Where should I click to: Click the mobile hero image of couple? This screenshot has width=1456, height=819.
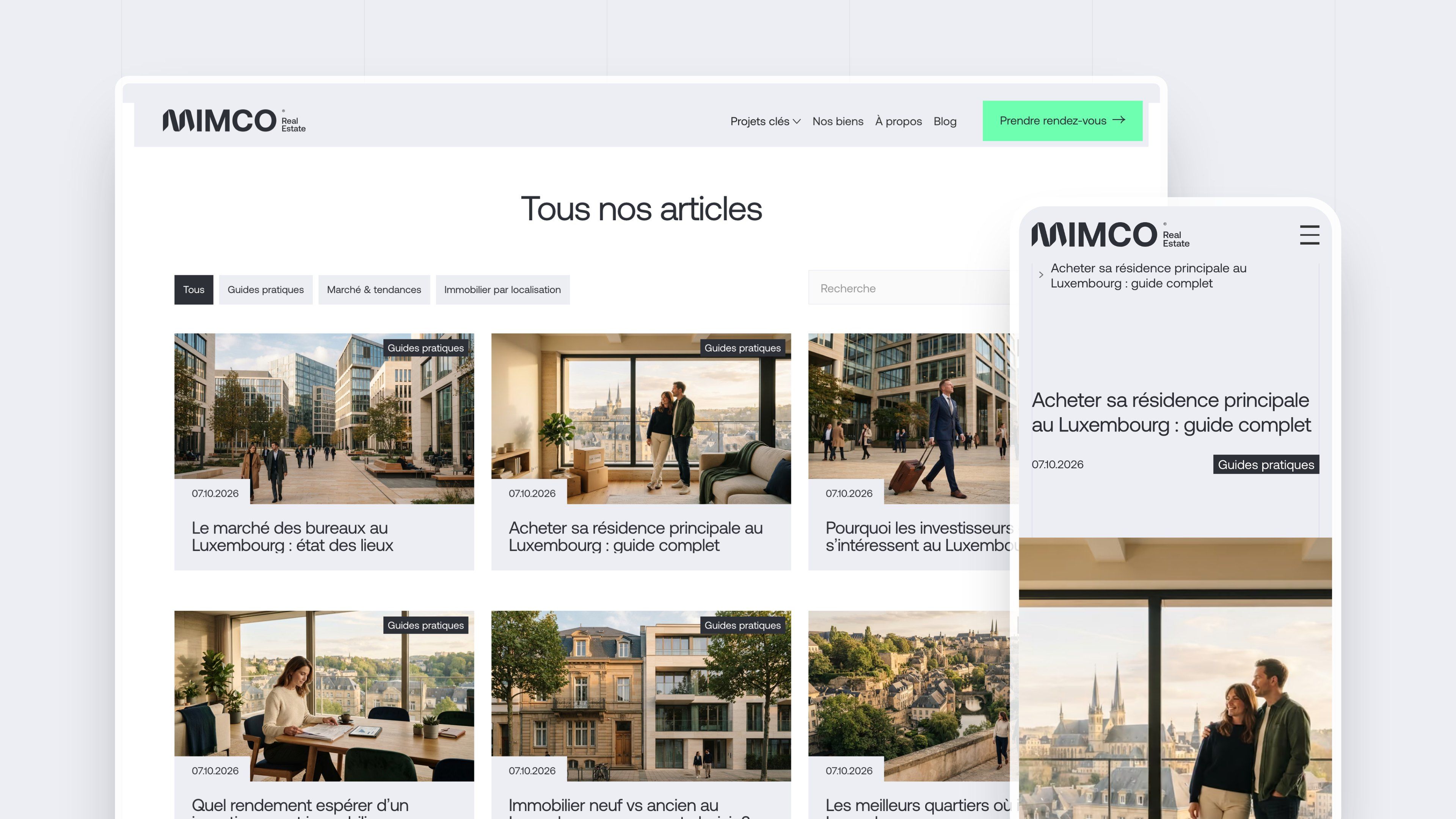pos(1175,678)
